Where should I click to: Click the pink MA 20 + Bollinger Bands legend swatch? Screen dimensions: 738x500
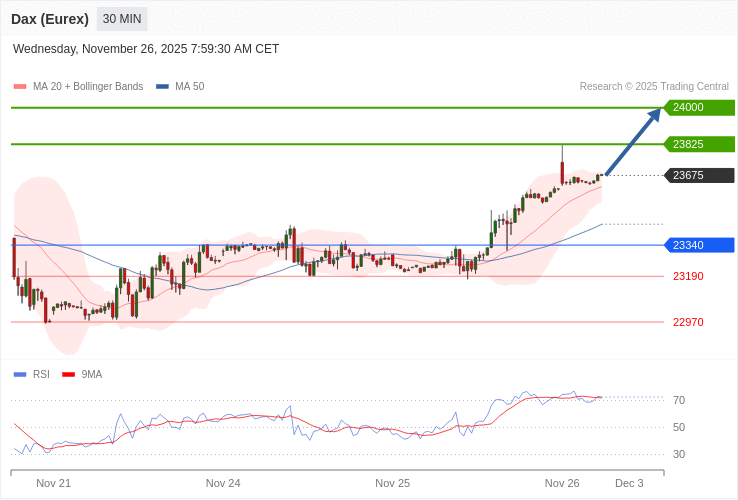pyautogui.click(x=20, y=87)
